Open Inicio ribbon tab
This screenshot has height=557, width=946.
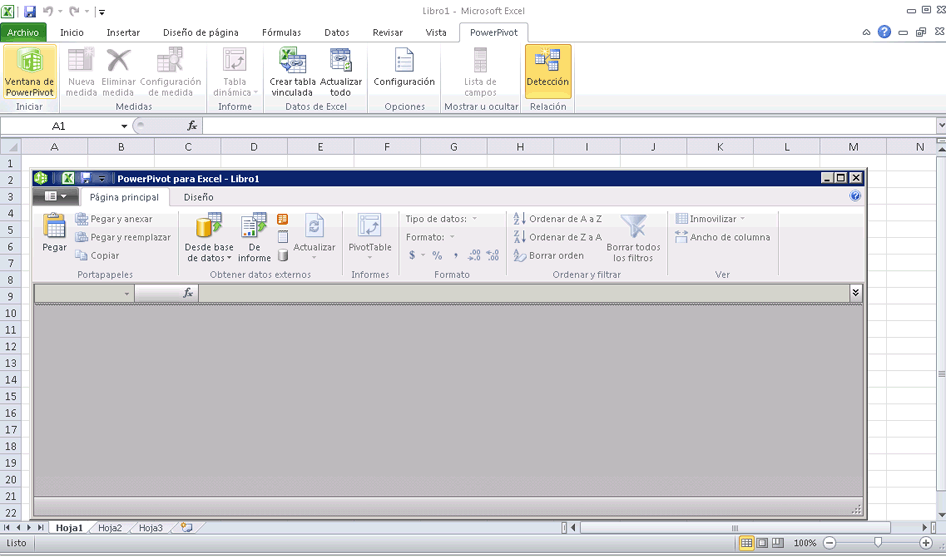pyautogui.click(x=72, y=33)
